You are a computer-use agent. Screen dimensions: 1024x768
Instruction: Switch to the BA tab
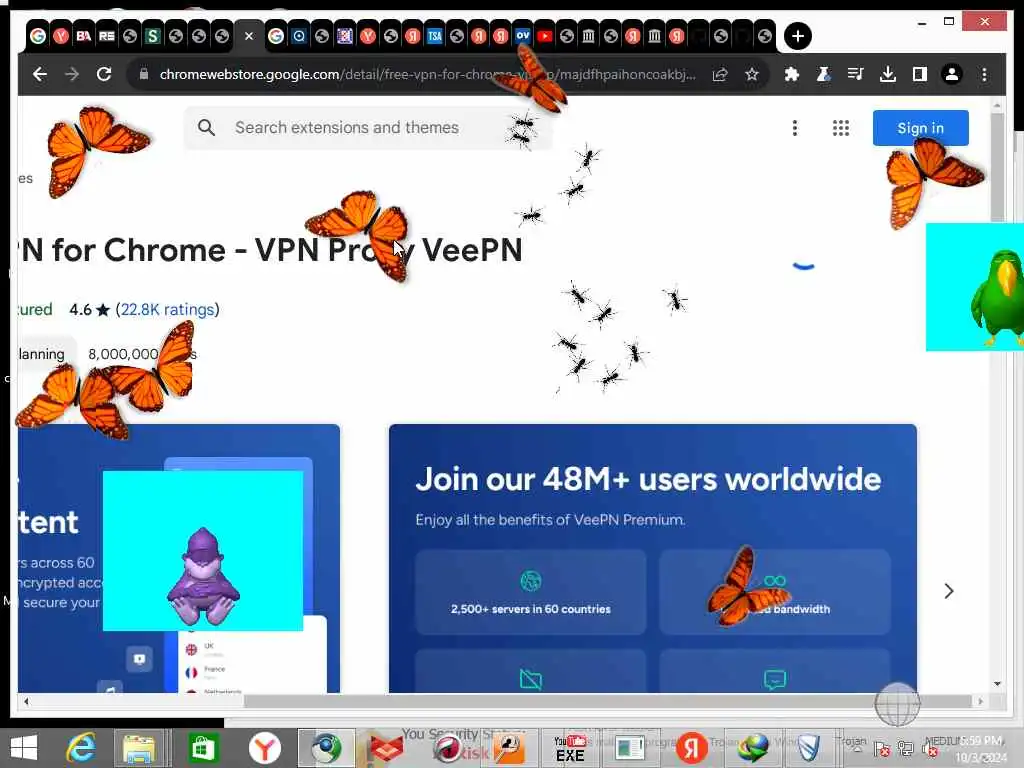click(84, 36)
